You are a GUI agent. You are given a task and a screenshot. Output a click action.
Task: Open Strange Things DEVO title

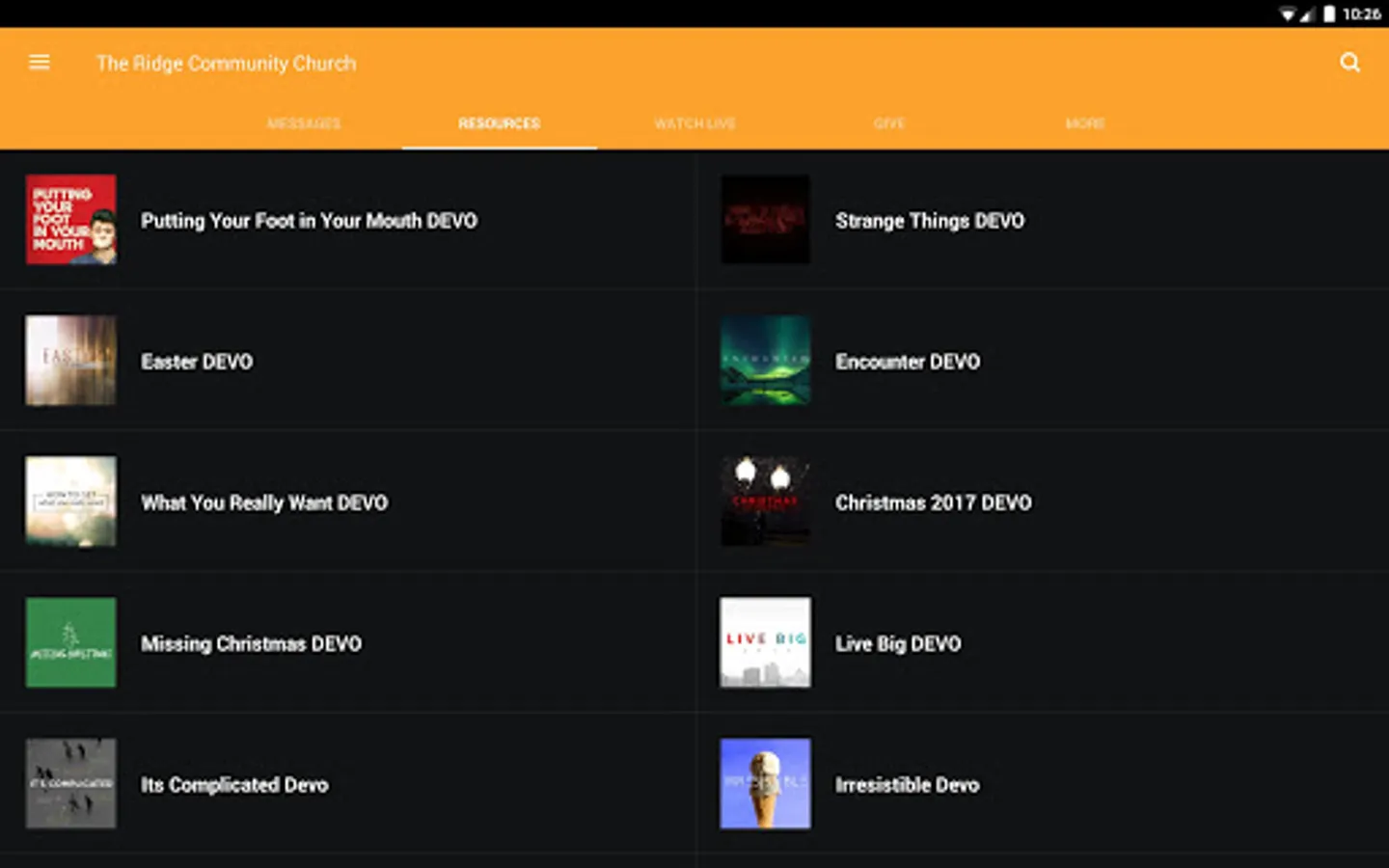(x=930, y=221)
